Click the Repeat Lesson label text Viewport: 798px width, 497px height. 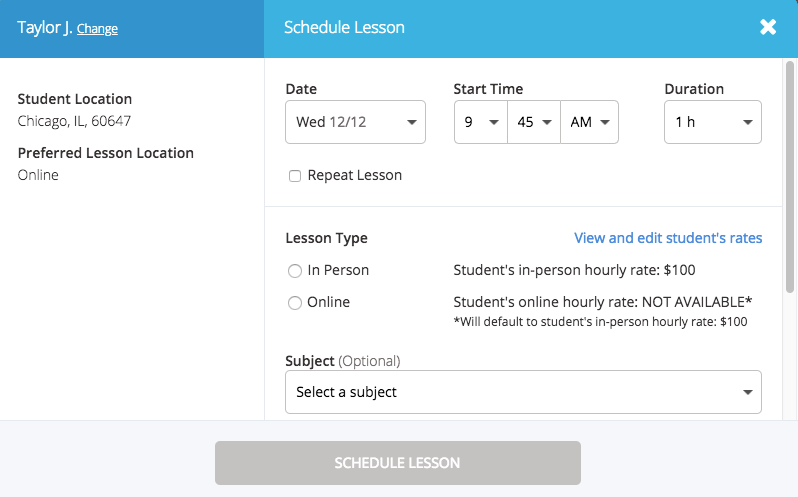pos(354,175)
